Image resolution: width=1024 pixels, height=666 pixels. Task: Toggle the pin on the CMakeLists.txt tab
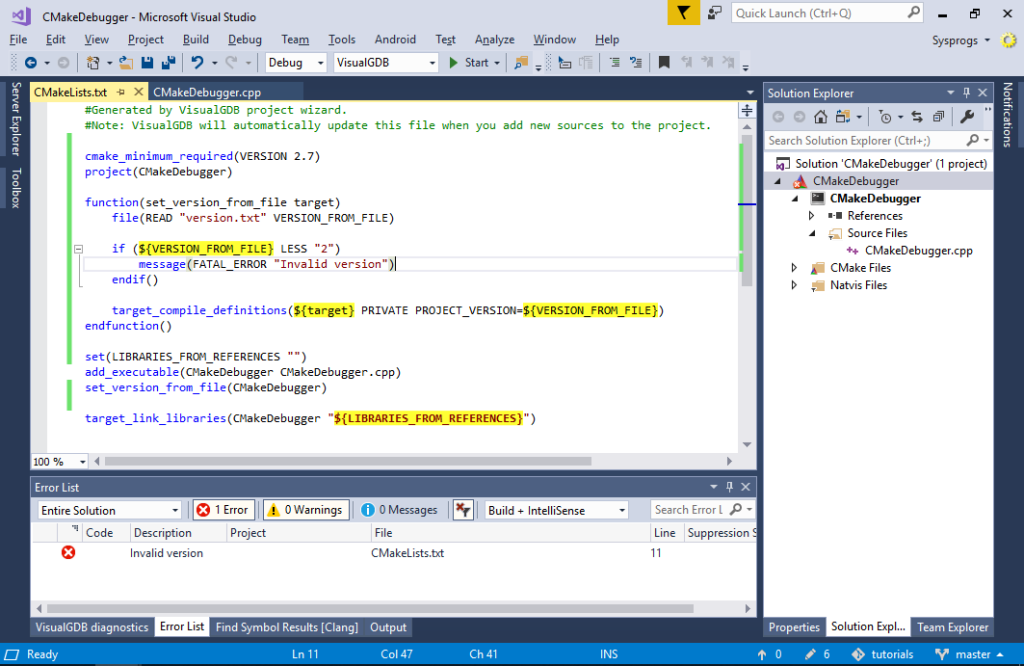[x=121, y=92]
